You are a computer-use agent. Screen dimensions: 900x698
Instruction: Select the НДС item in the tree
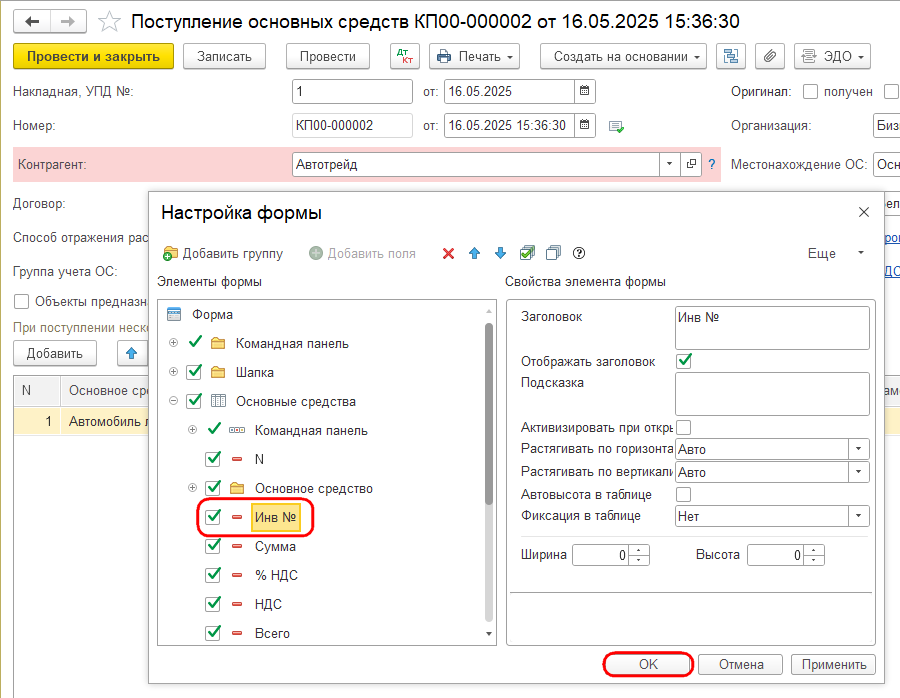(x=268, y=604)
